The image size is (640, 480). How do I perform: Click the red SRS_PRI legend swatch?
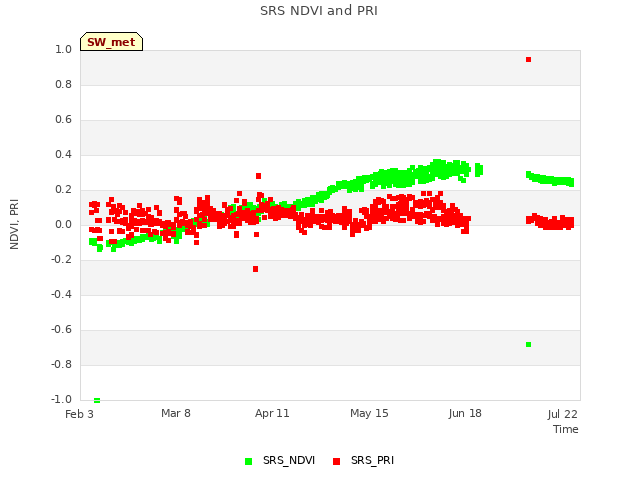(336, 461)
